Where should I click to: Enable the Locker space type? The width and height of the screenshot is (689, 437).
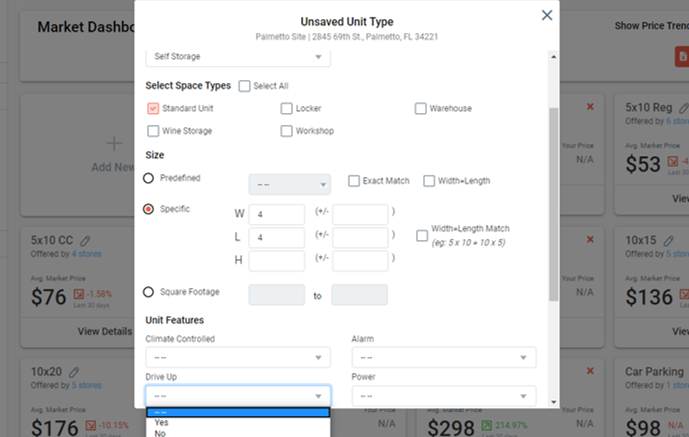pos(286,108)
